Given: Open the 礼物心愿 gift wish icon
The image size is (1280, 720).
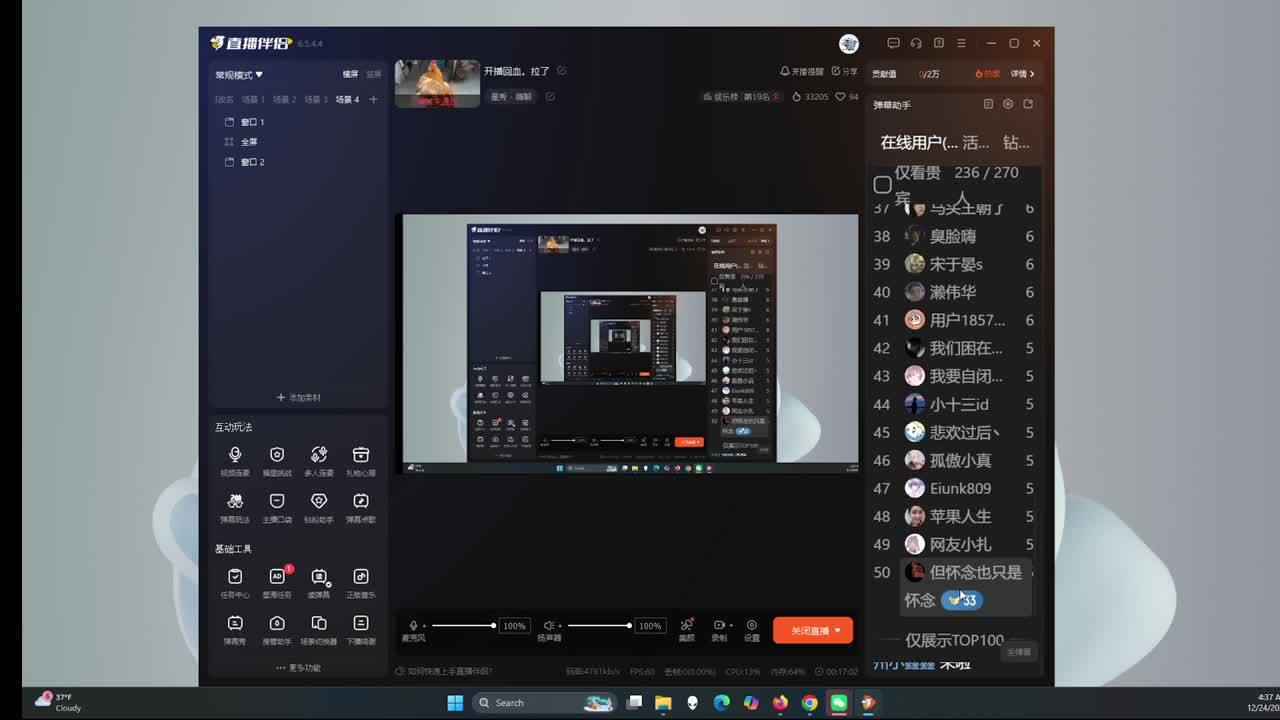Looking at the screenshot, I should click(x=361, y=461).
